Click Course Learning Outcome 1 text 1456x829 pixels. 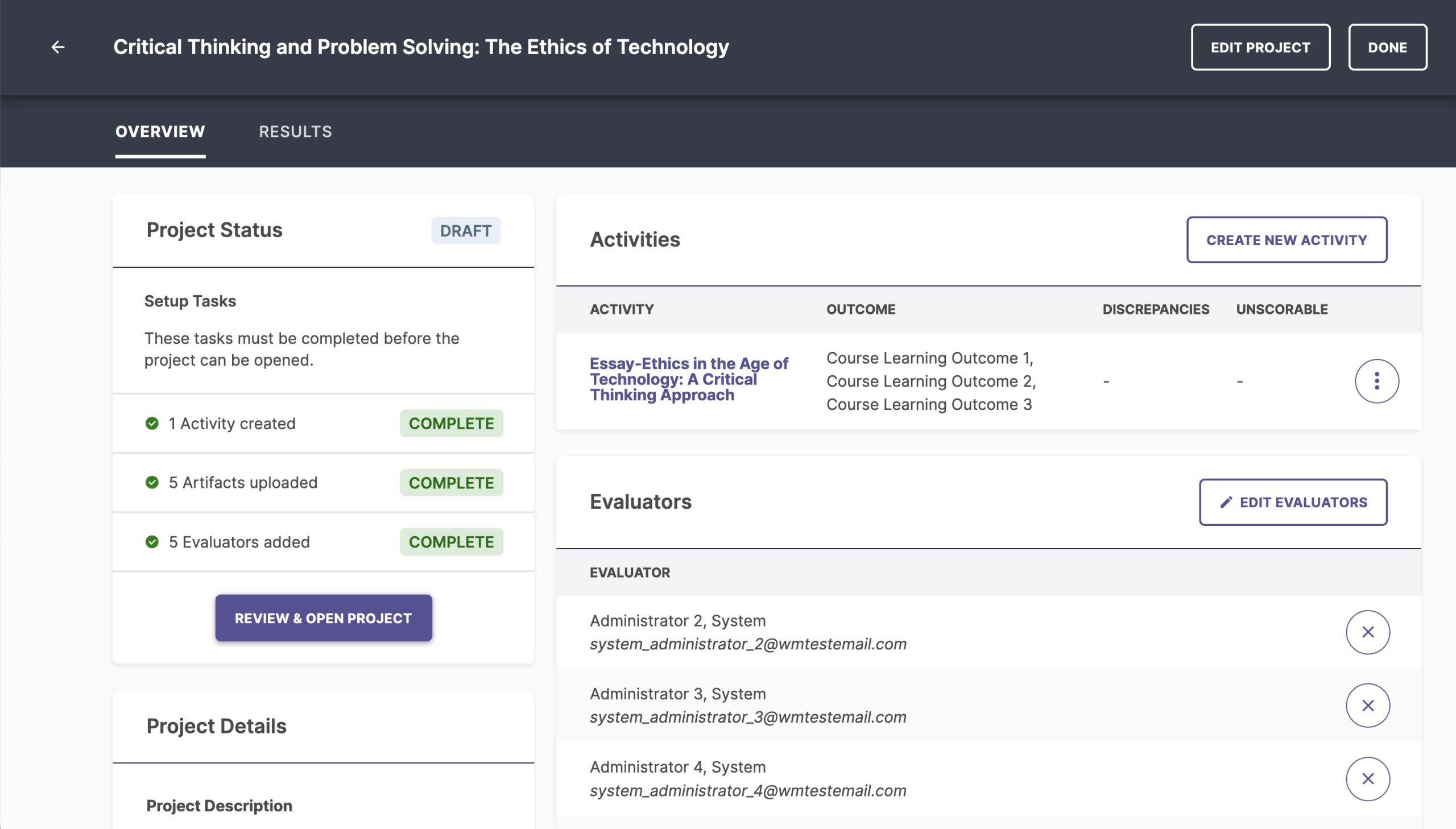click(x=929, y=358)
